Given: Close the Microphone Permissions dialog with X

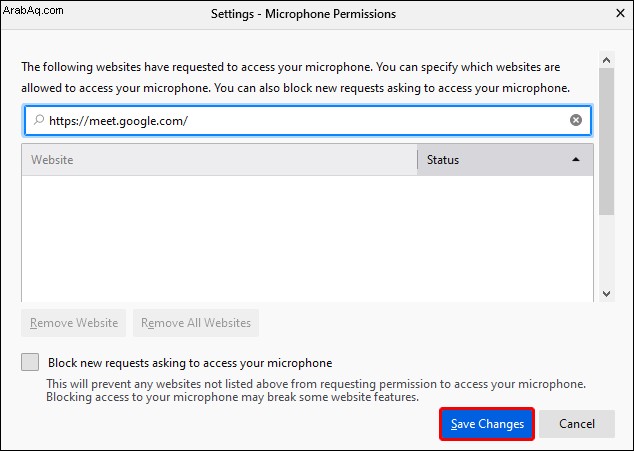Looking at the screenshot, I should [620, 13].
